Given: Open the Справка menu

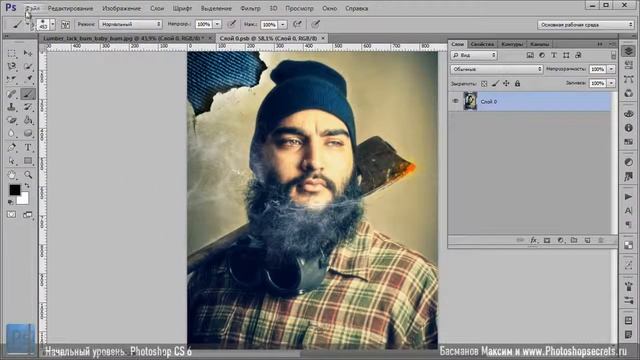Looking at the screenshot, I should 356,8.
